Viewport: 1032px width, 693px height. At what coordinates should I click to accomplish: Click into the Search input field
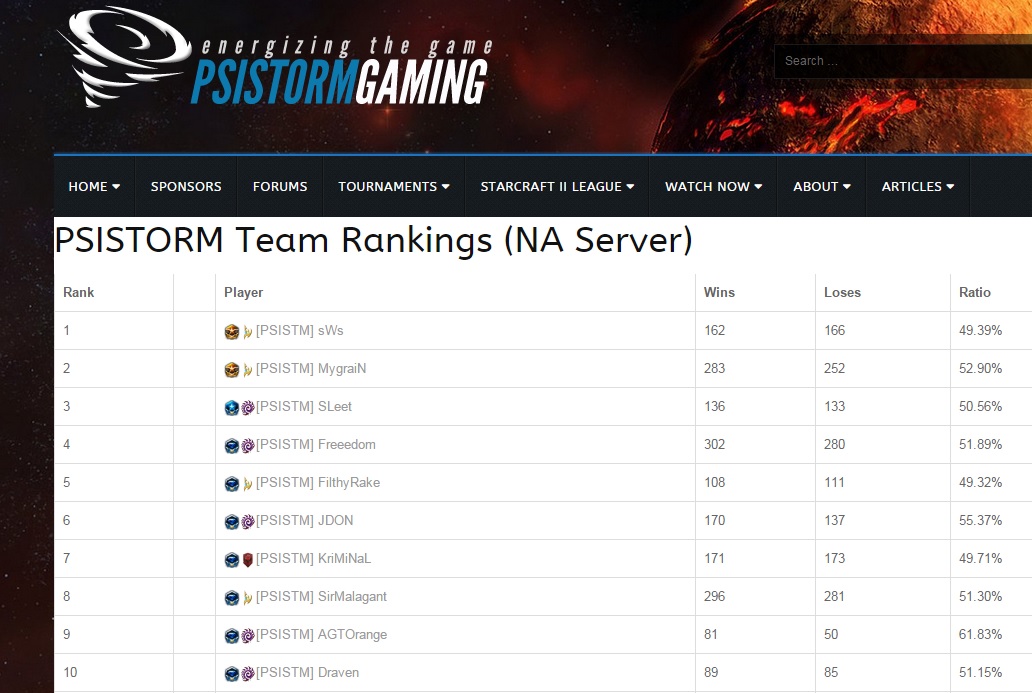900,61
